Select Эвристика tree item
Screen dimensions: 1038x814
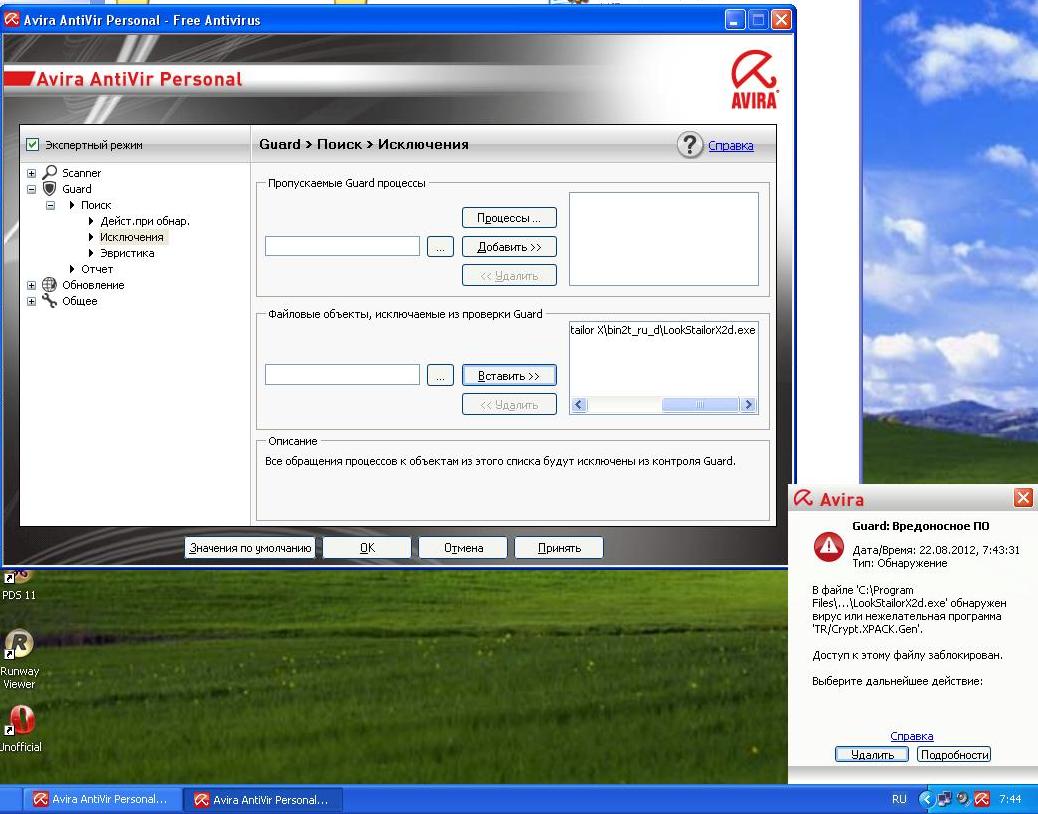(x=127, y=253)
